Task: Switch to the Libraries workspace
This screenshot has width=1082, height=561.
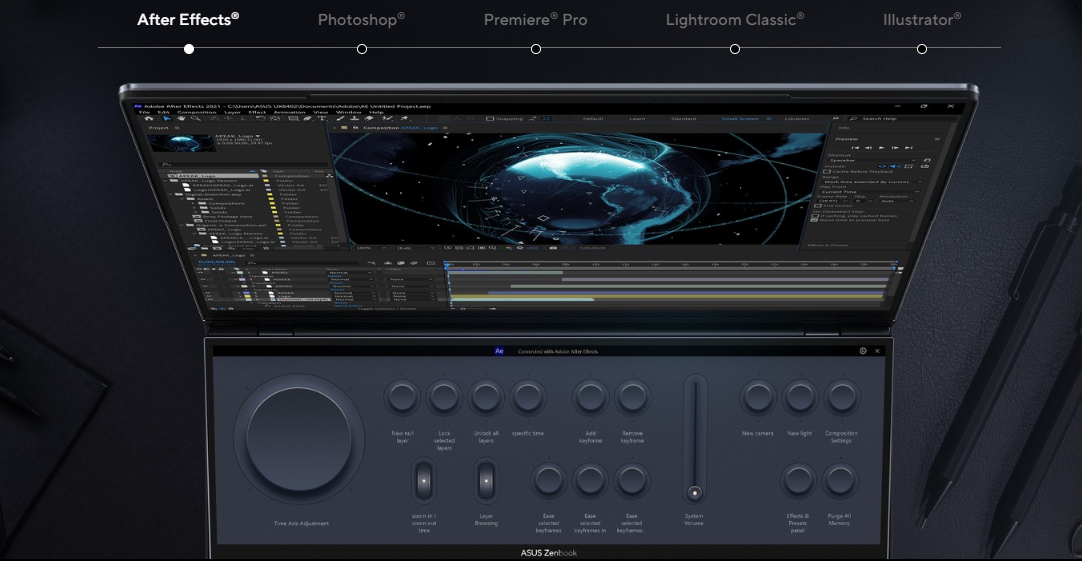Action: (796, 119)
